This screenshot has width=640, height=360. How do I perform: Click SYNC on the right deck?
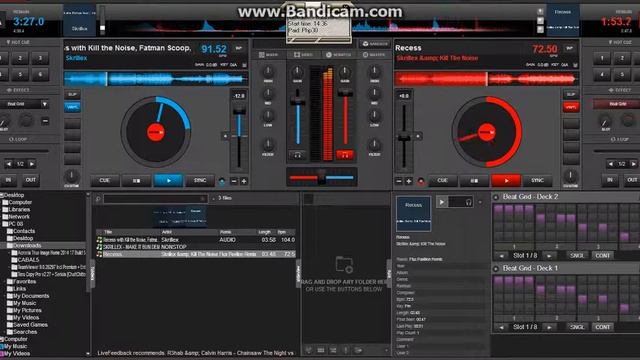[x=538, y=180]
